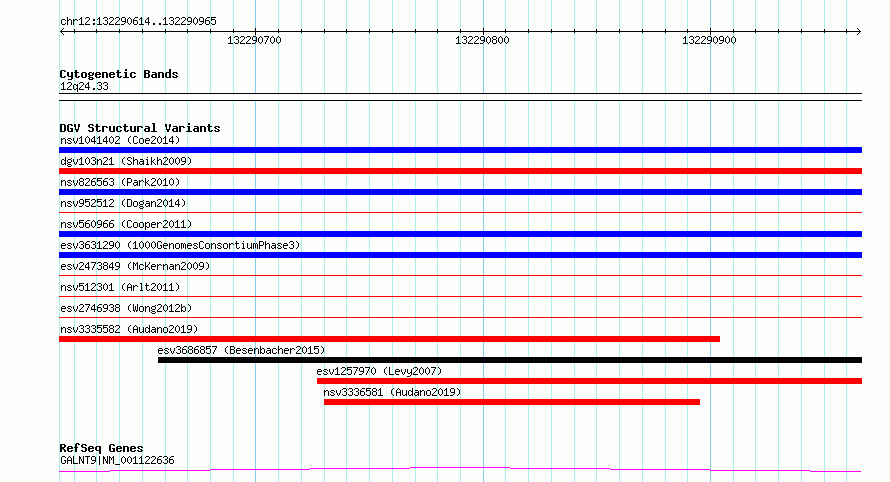The width and height of the screenshot is (890, 482).
Task: Click the Cytogenetic Bands track heading
Action: coord(119,74)
